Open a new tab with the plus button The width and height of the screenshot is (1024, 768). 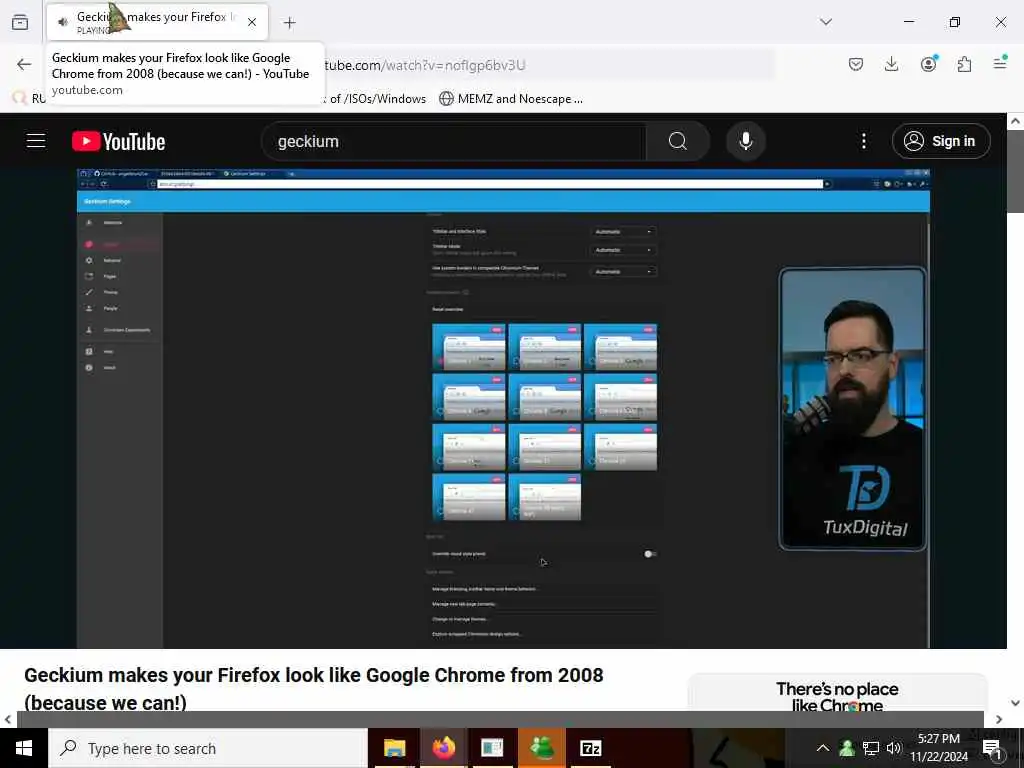tap(290, 23)
